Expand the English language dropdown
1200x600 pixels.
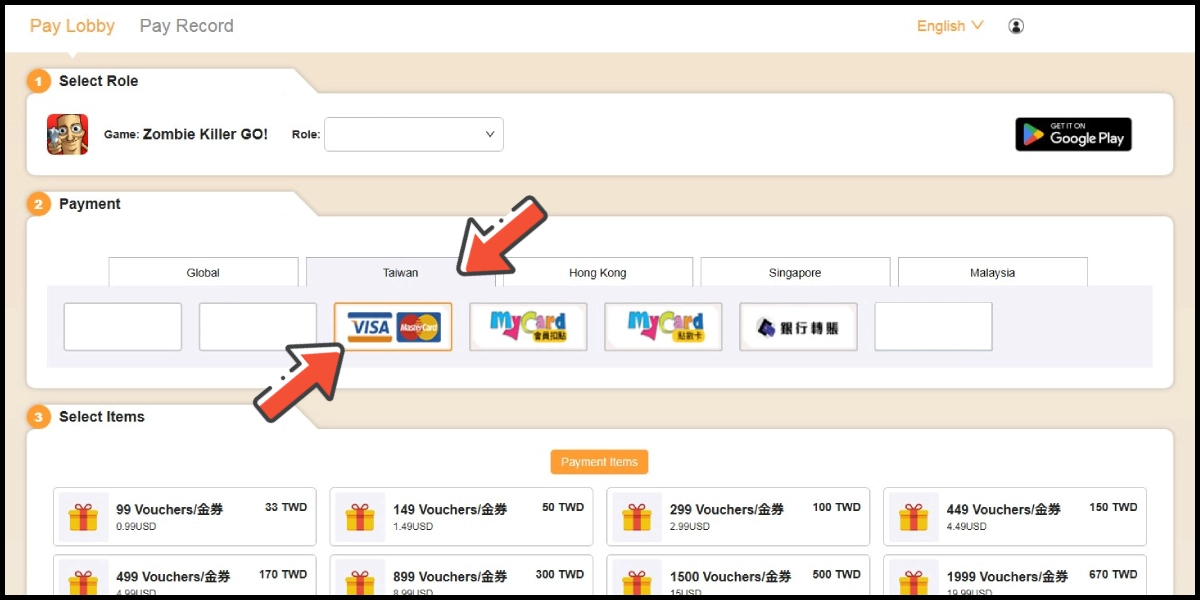click(950, 26)
